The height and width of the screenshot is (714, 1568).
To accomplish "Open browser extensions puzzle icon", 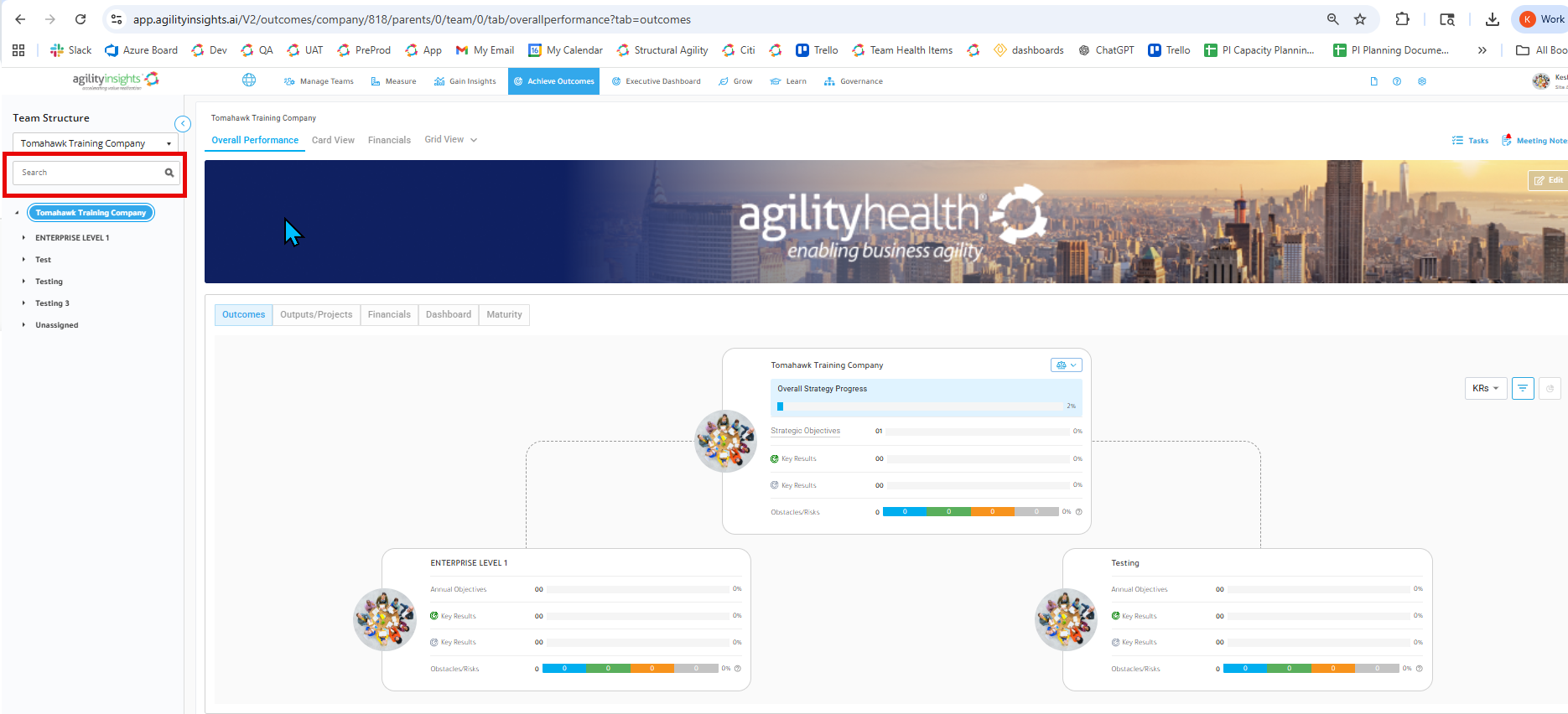I will coord(1402,19).
